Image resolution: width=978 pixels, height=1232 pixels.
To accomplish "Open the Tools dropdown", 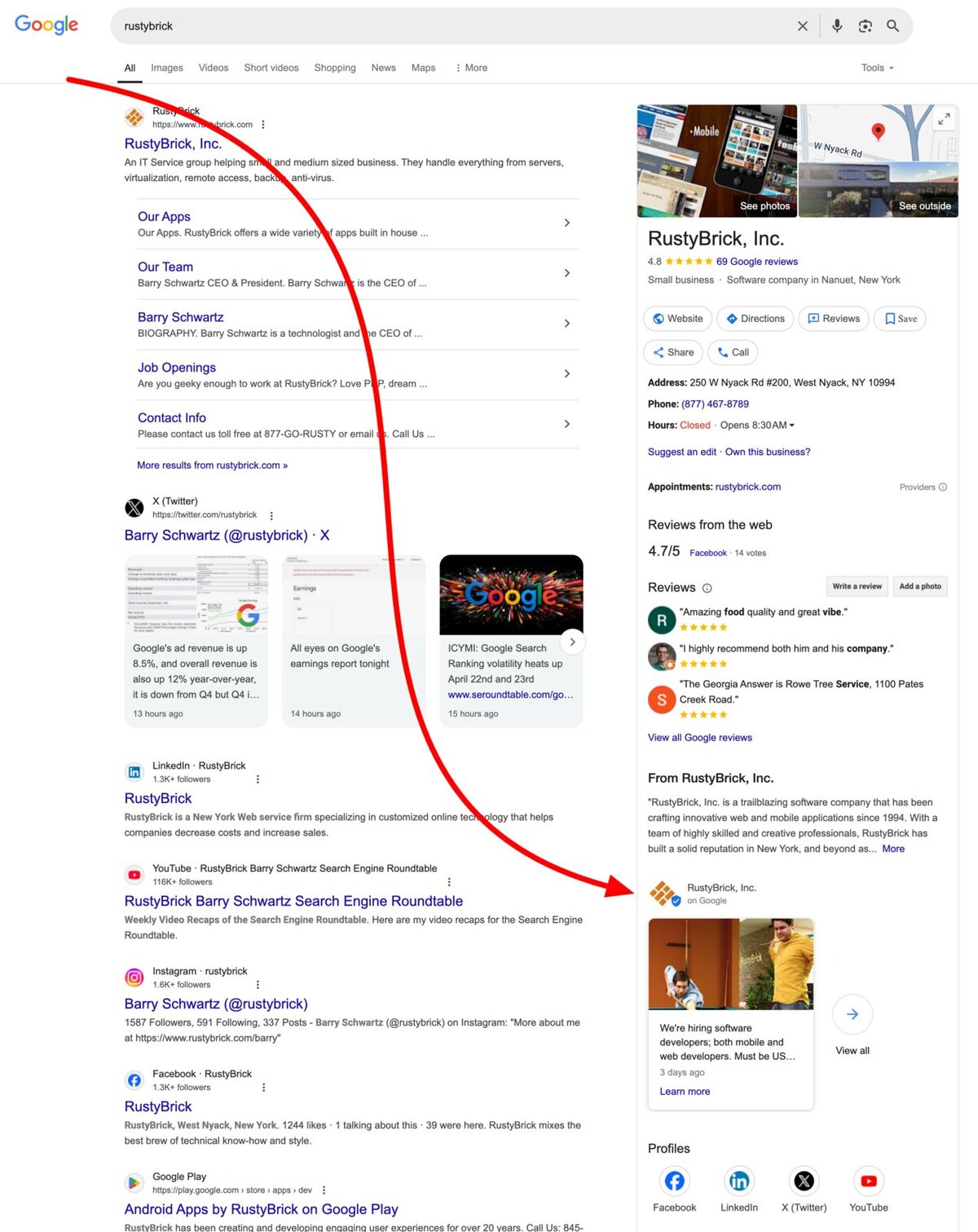I will click(878, 68).
